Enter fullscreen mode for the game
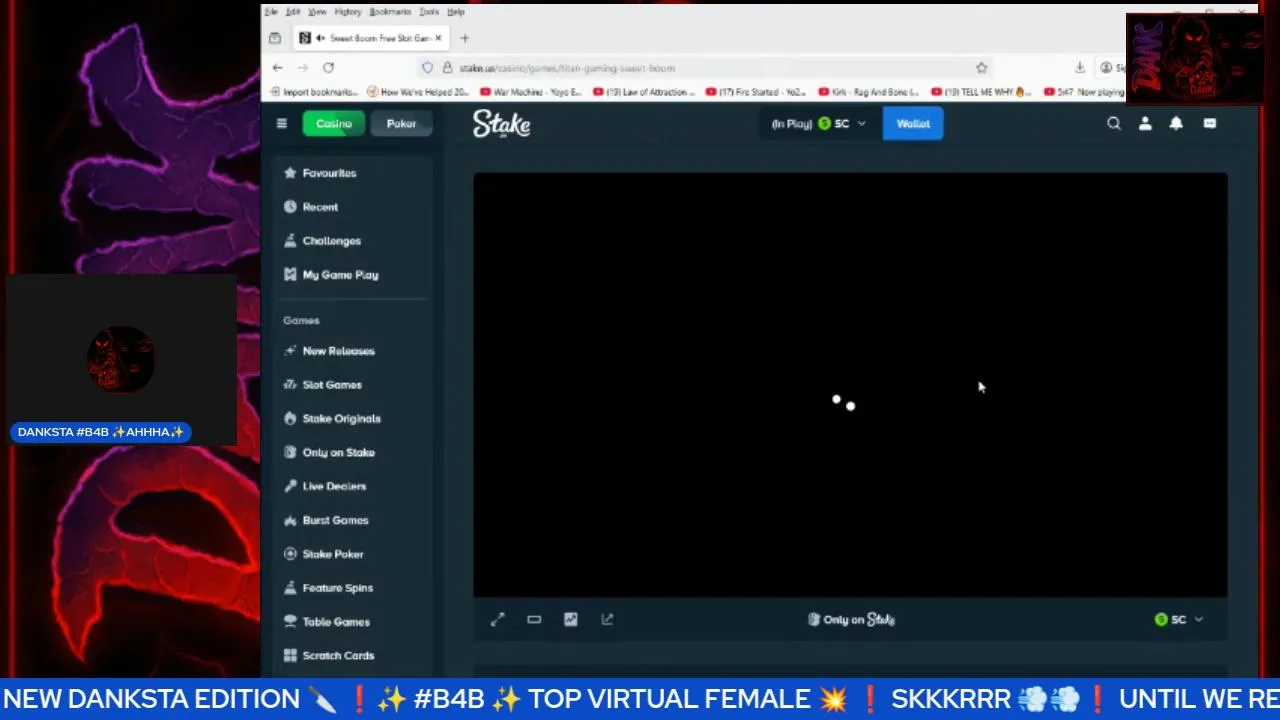Screen dimensions: 1280x720 click(x=498, y=620)
